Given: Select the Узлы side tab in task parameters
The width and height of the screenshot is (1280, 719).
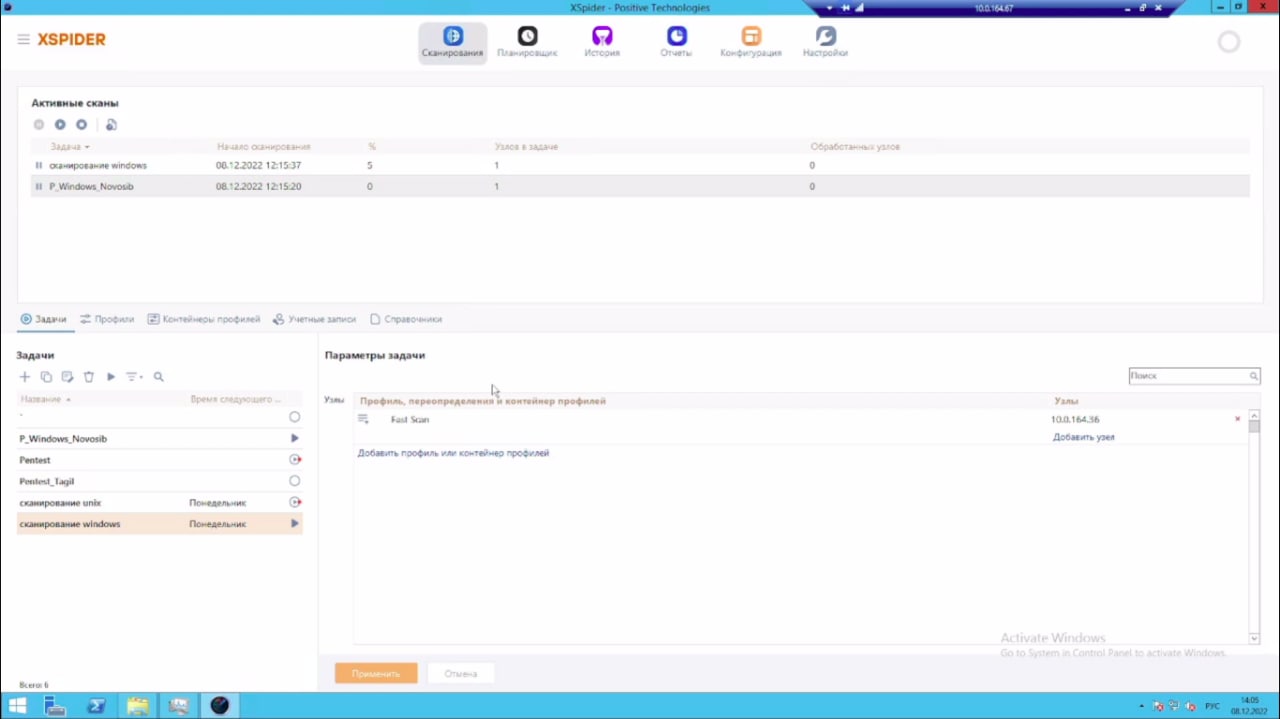Looking at the screenshot, I should point(334,400).
